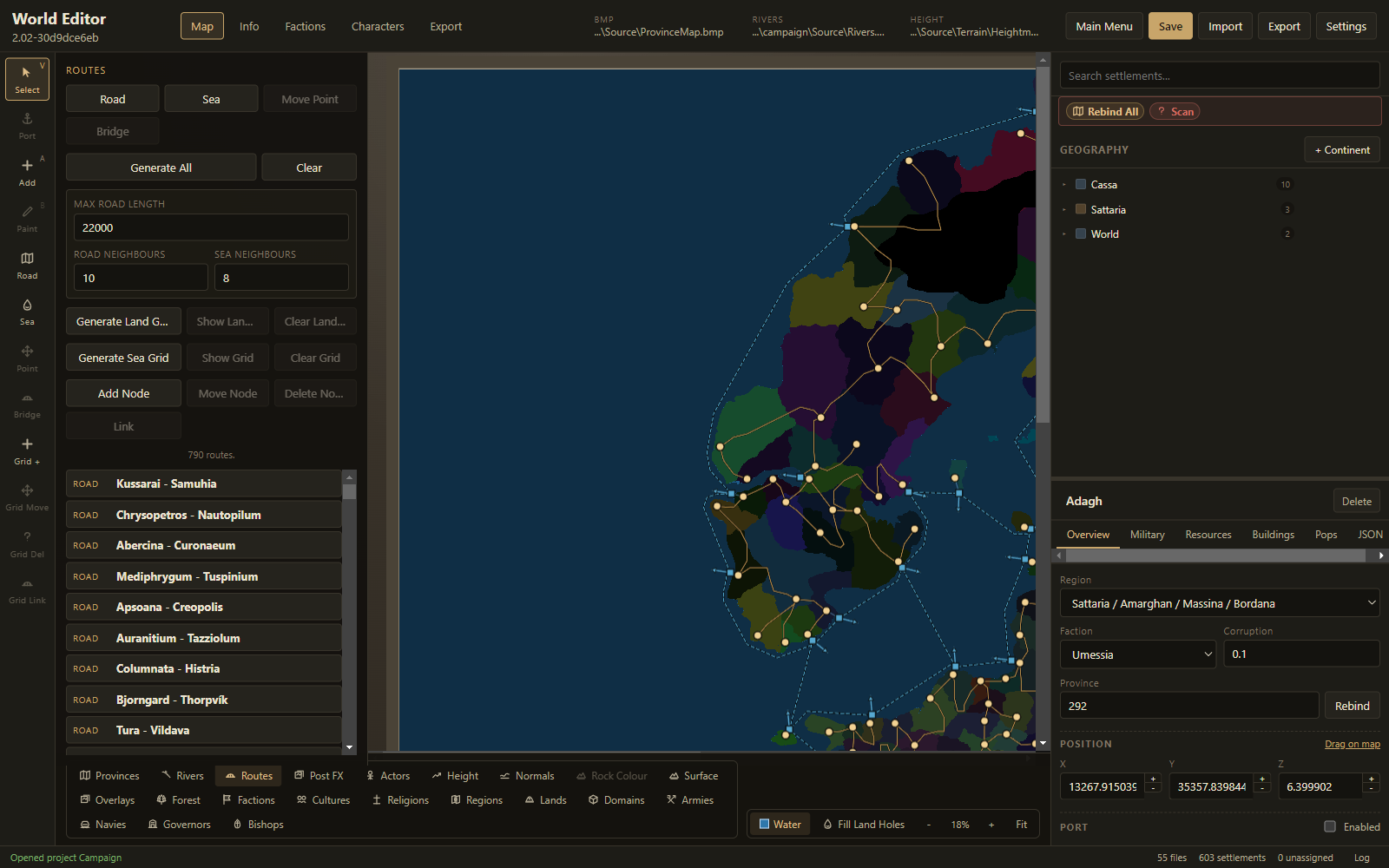The width and height of the screenshot is (1389, 868).
Task: Toggle the Height layer
Action: [455, 776]
